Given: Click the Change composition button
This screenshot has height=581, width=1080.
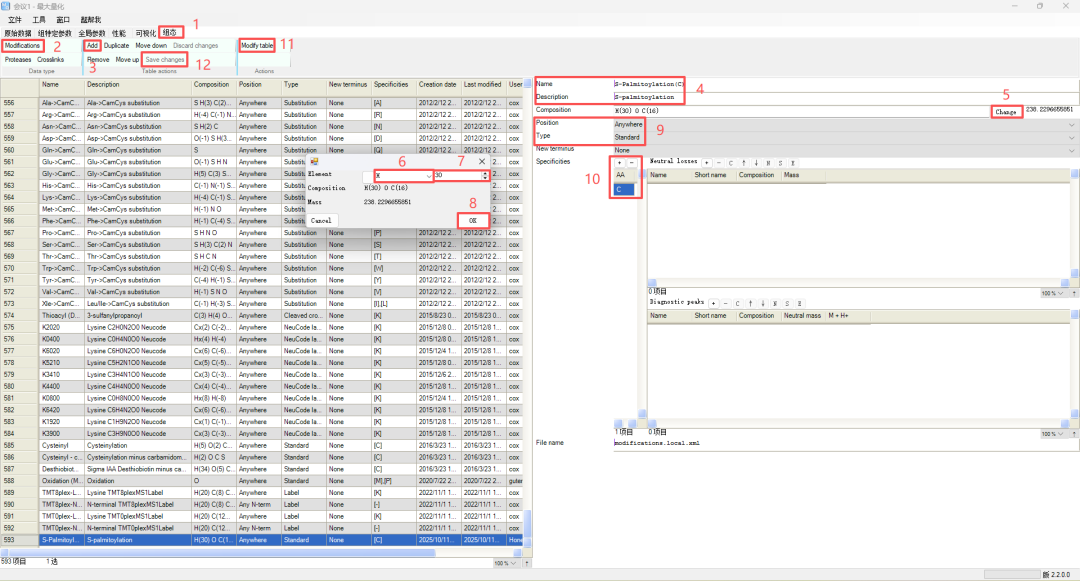Looking at the screenshot, I should (1006, 112).
